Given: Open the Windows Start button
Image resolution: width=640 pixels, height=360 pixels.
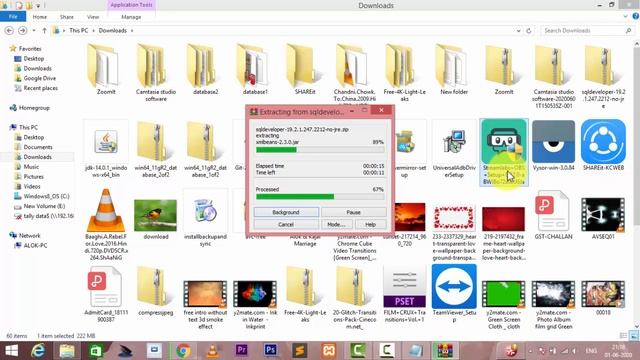Looking at the screenshot, I should [11, 351].
